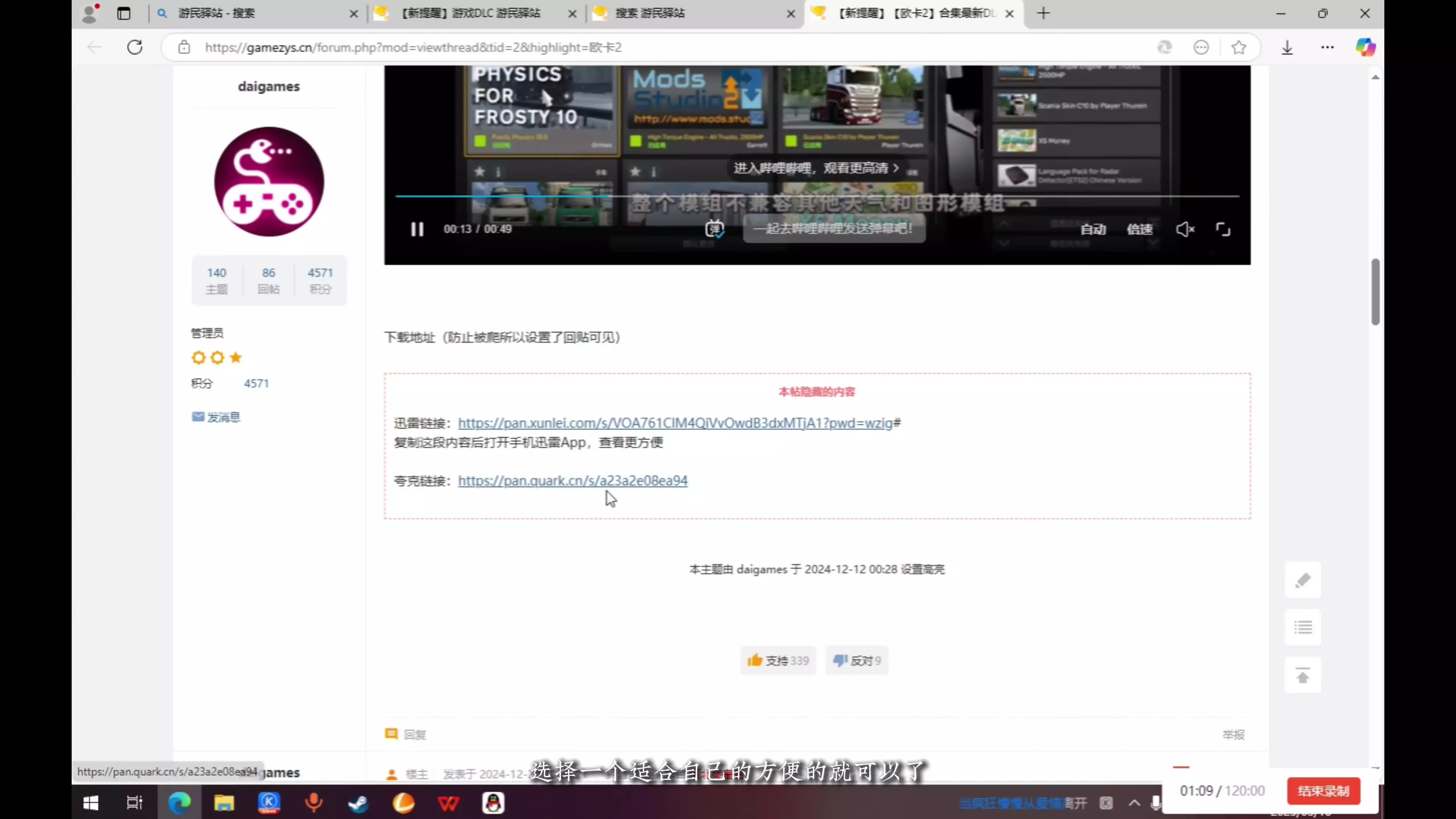
Task: Open browser settings three-dot menu
Action: pos(1327,47)
